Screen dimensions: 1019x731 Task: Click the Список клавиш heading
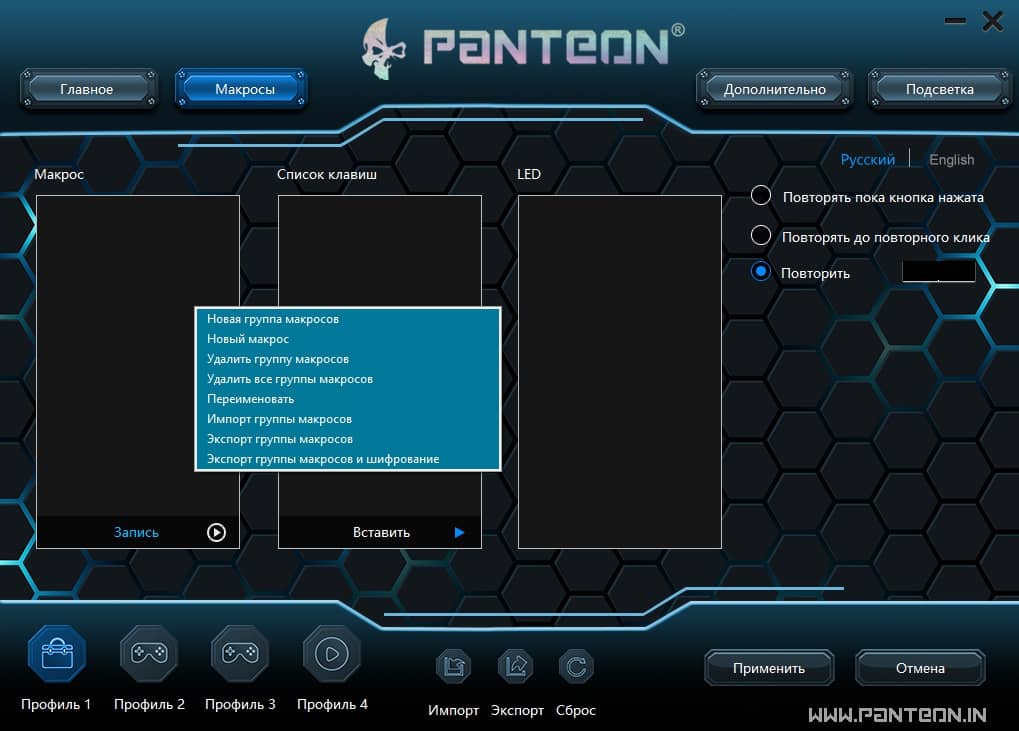(x=327, y=174)
